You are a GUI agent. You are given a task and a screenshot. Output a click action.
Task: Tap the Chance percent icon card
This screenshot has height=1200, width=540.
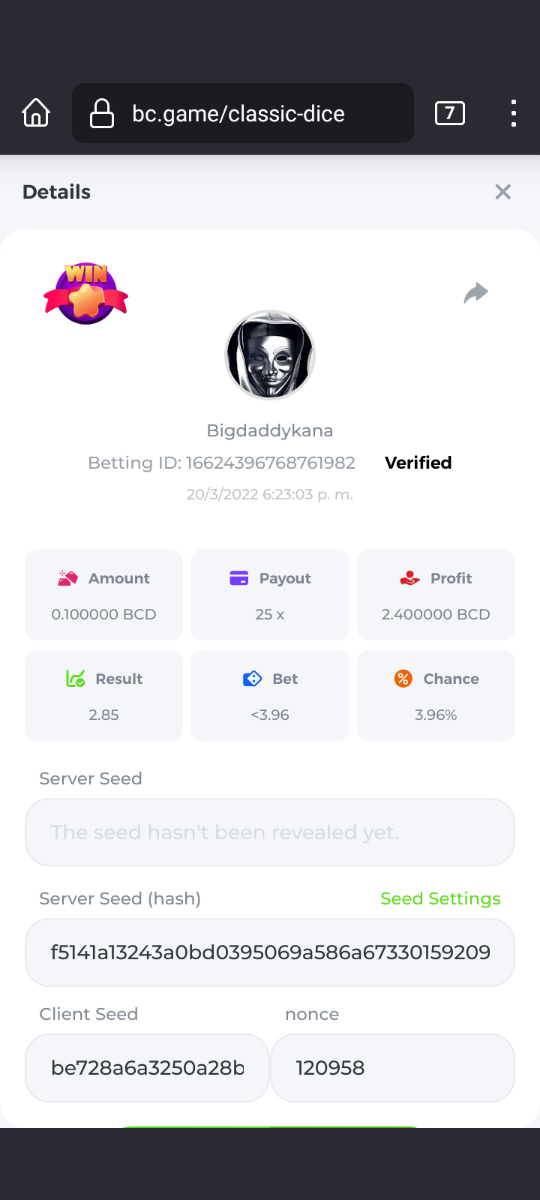click(x=436, y=695)
